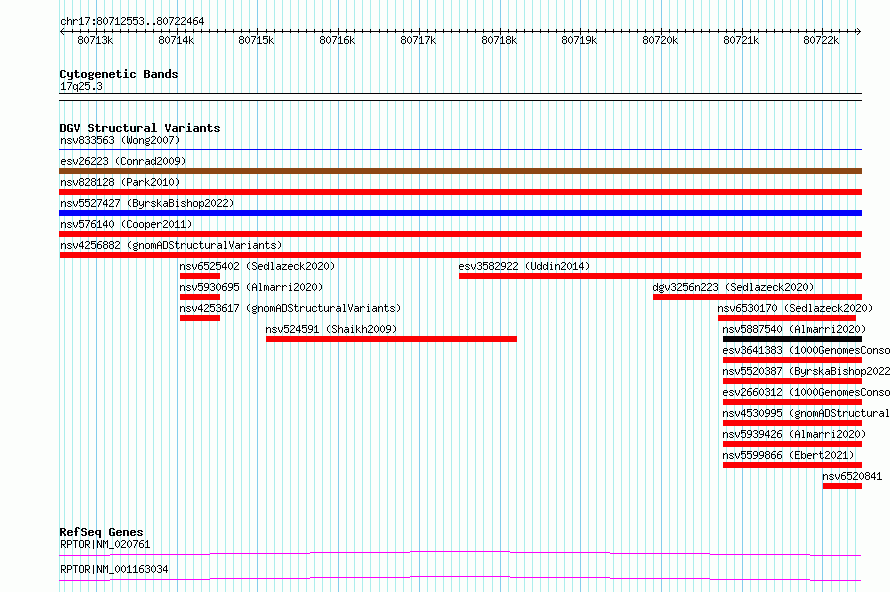Click the nsv6520841 variant label
Viewport: 890px width, 592px height.
coord(852,476)
